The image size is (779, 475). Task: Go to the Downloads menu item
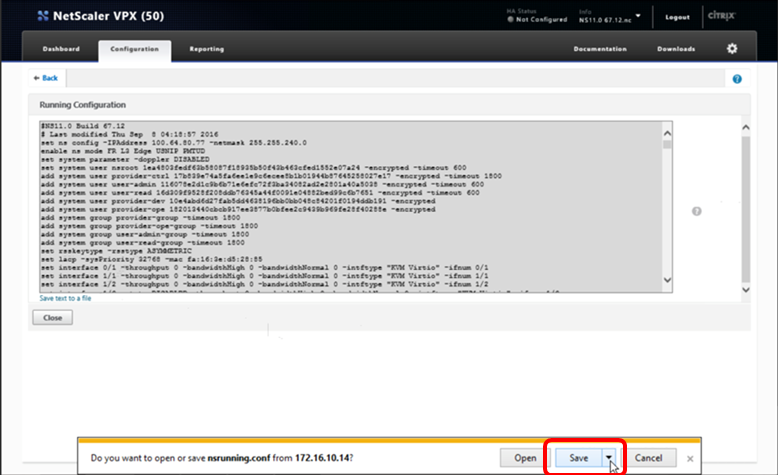pyautogui.click(x=676, y=49)
